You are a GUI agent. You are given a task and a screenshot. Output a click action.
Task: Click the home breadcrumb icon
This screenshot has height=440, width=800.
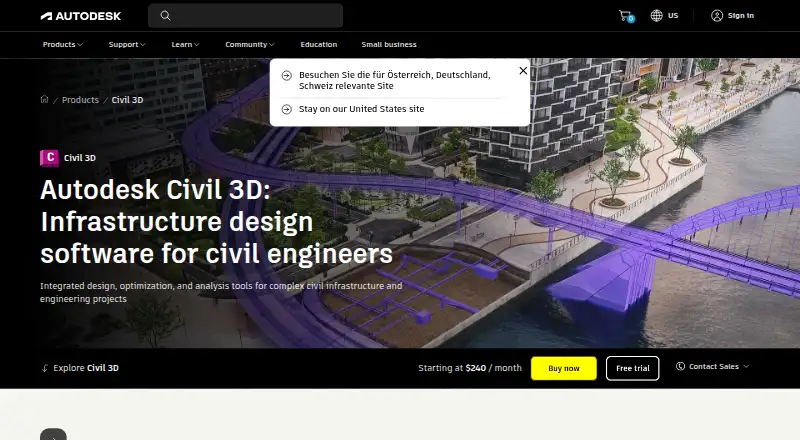44,100
